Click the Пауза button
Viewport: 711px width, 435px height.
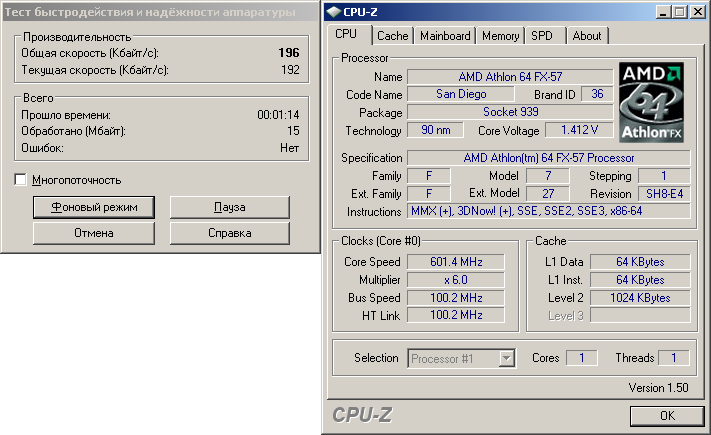coord(229,207)
